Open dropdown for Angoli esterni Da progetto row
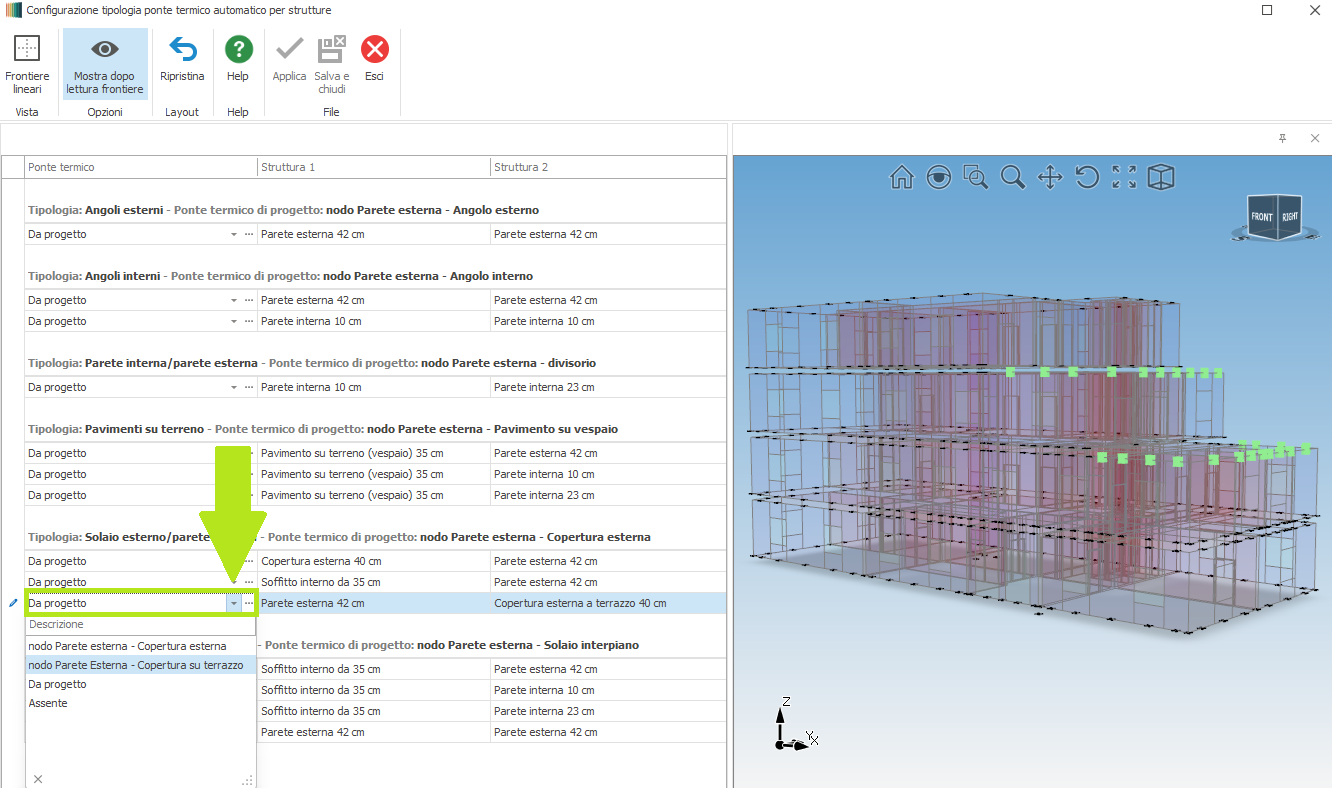 click(234, 234)
